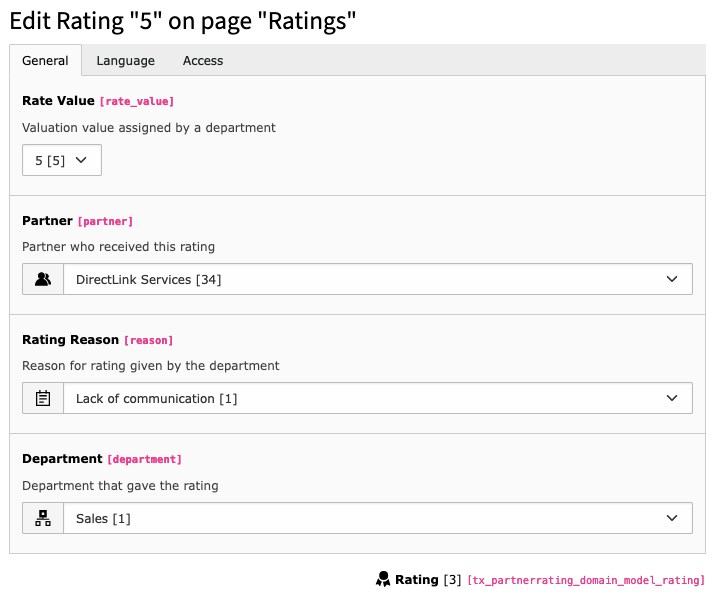Switch to the Language tab
This screenshot has height=597, width=716.
[126, 61]
